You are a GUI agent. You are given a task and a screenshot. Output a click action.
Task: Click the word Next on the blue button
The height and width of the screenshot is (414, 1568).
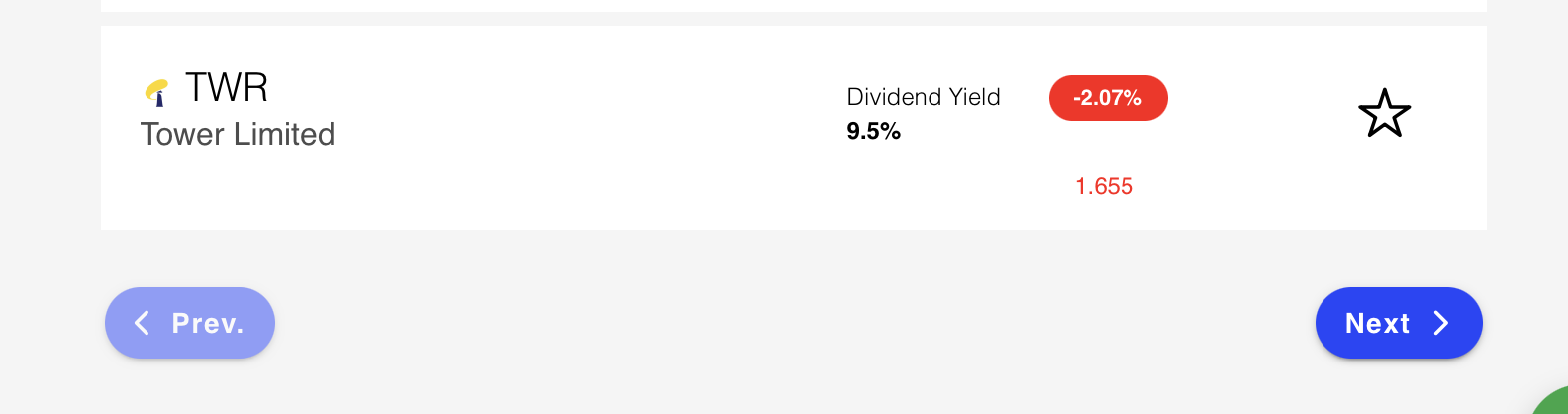1377,323
